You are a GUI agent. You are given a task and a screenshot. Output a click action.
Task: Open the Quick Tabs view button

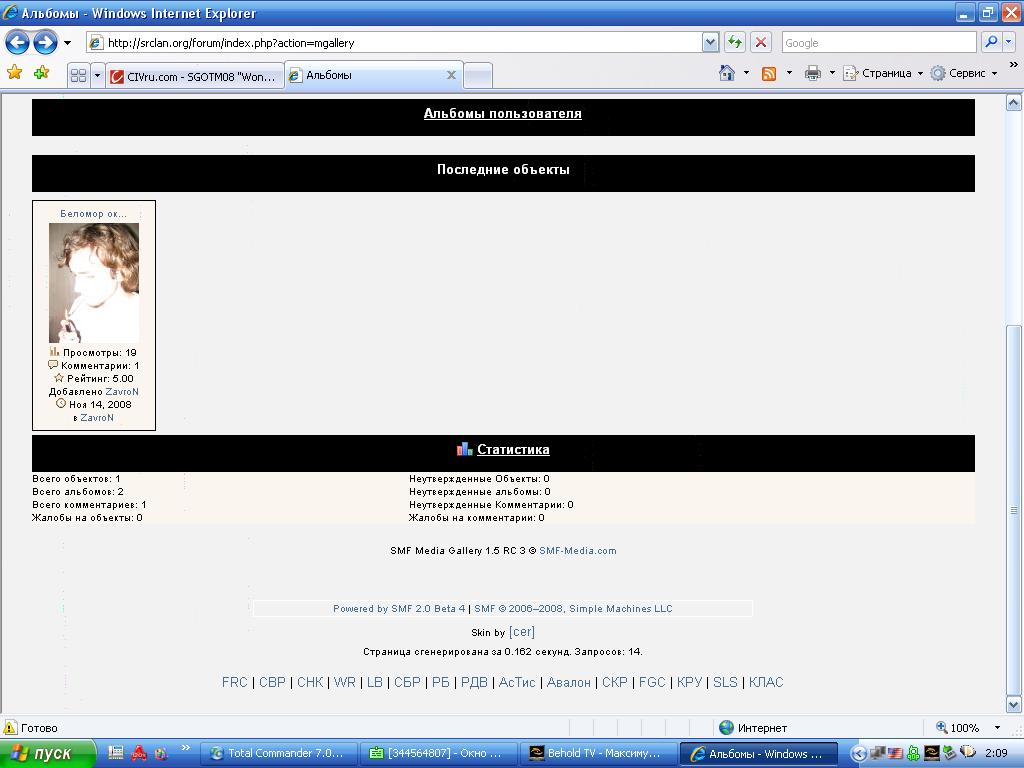point(78,75)
